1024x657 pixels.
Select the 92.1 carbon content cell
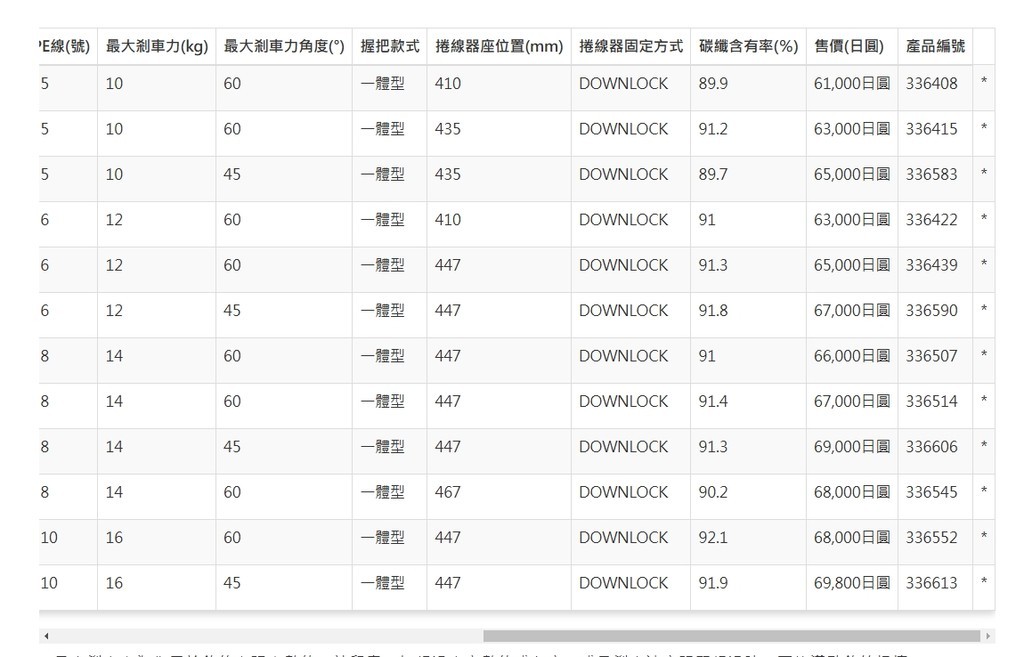713,537
